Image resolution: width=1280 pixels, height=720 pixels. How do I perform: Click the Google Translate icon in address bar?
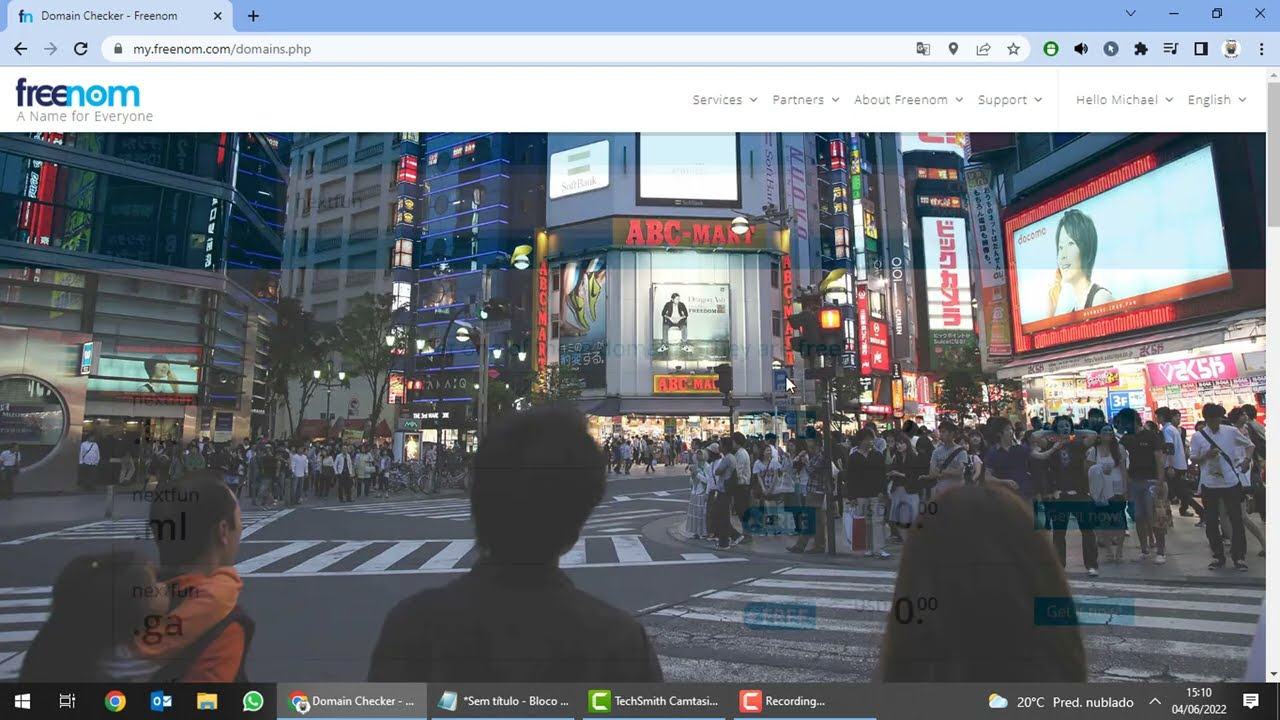click(x=923, y=48)
